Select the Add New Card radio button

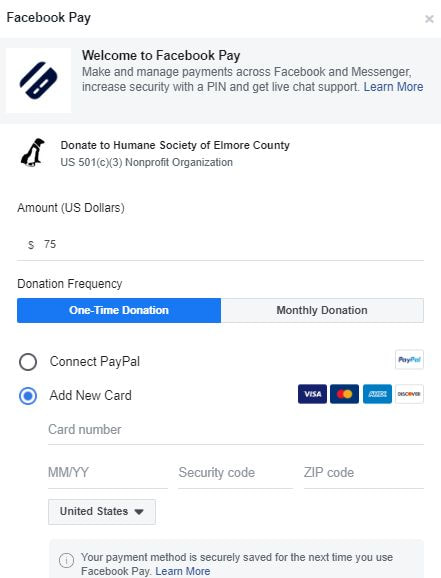(28, 396)
